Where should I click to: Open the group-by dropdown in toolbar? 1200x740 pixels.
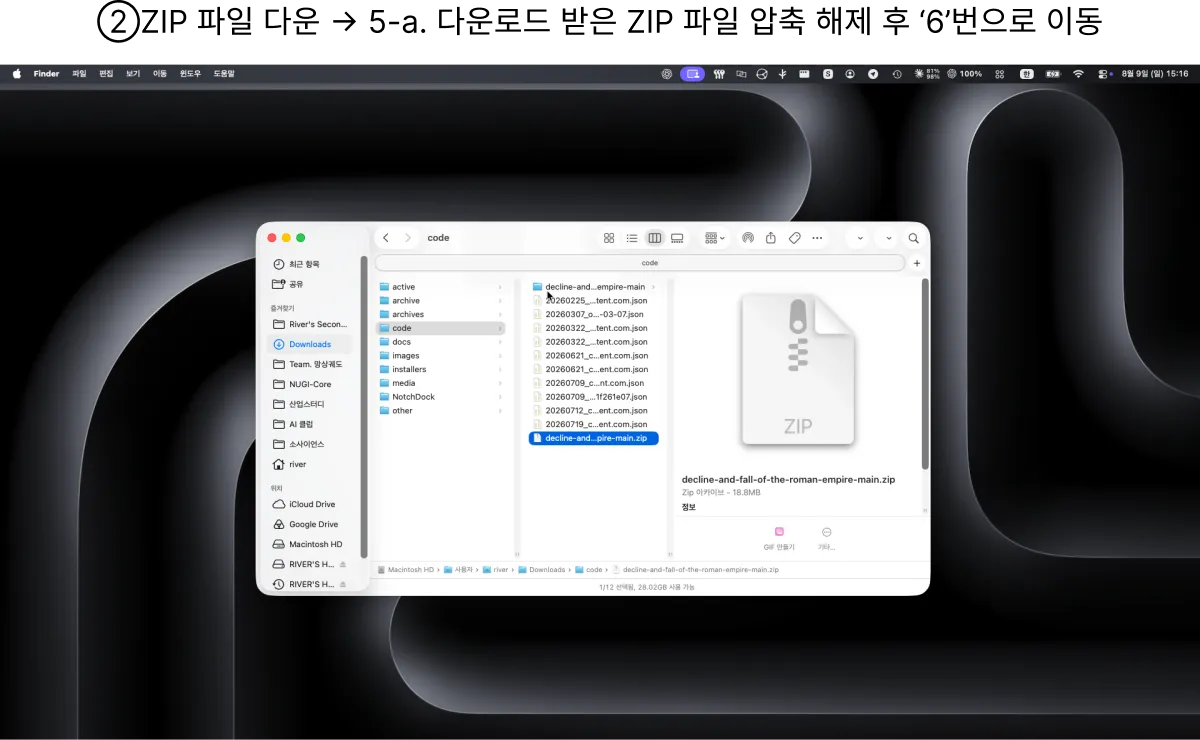coord(715,238)
